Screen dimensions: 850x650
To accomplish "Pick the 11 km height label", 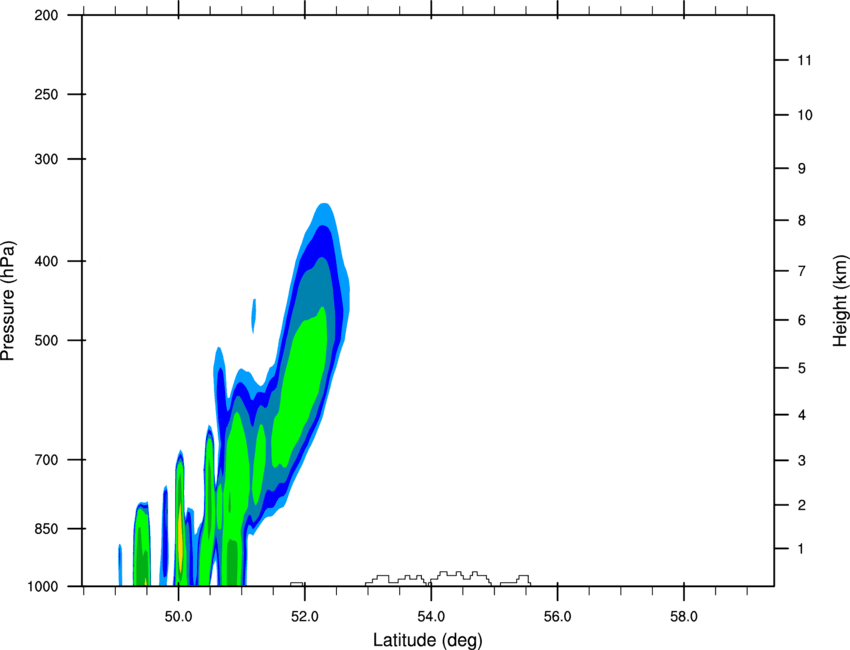I will point(804,60).
